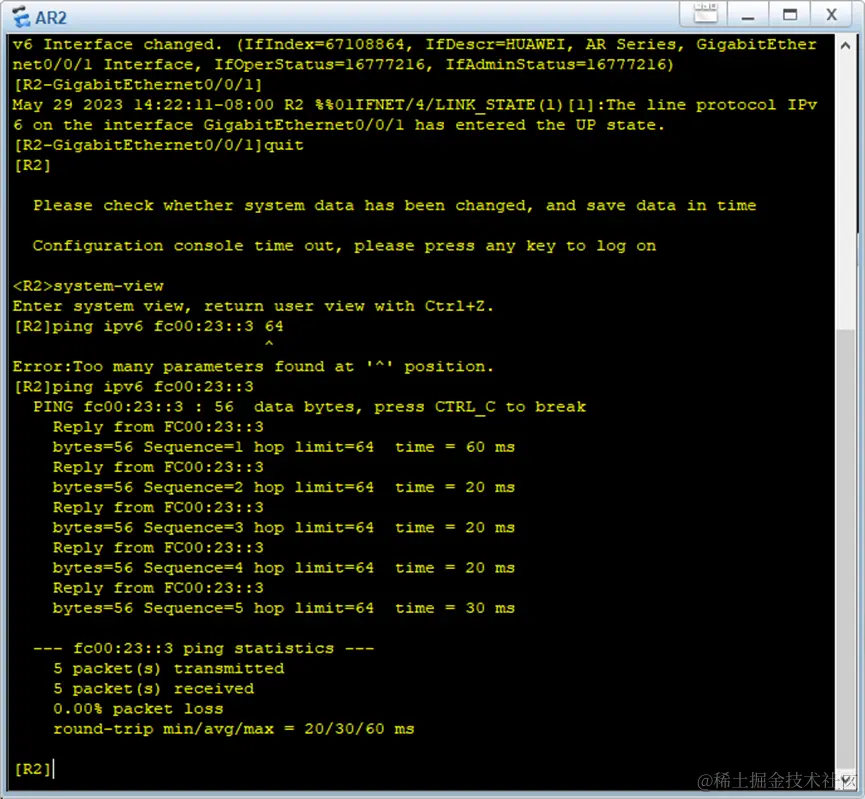This screenshot has width=865, height=799.
Task: Click the 'Enter system view, return user view' line
Action: coord(253,306)
